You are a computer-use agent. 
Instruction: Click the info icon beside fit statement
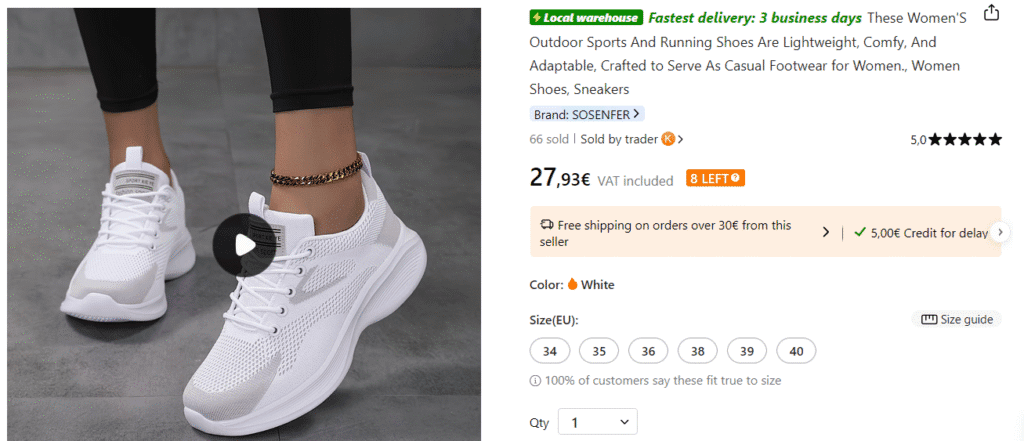(x=535, y=381)
